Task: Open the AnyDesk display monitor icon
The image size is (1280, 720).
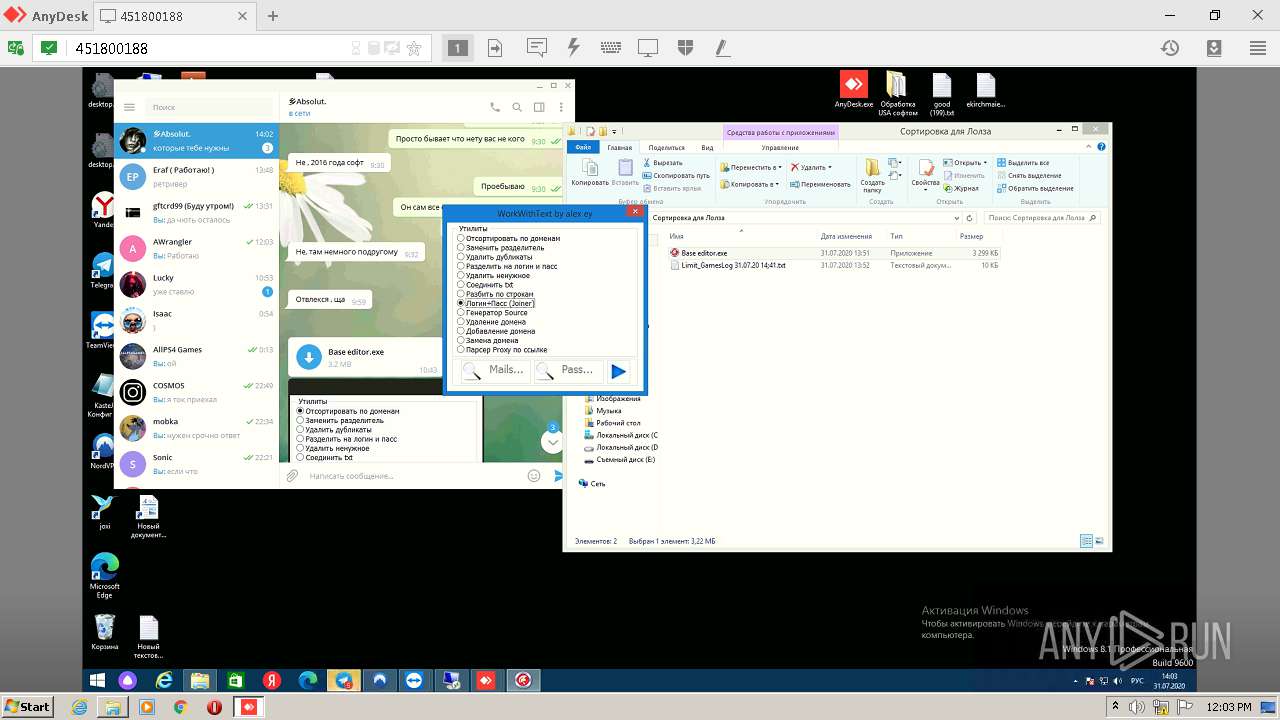Action: pyautogui.click(x=648, y=47)
